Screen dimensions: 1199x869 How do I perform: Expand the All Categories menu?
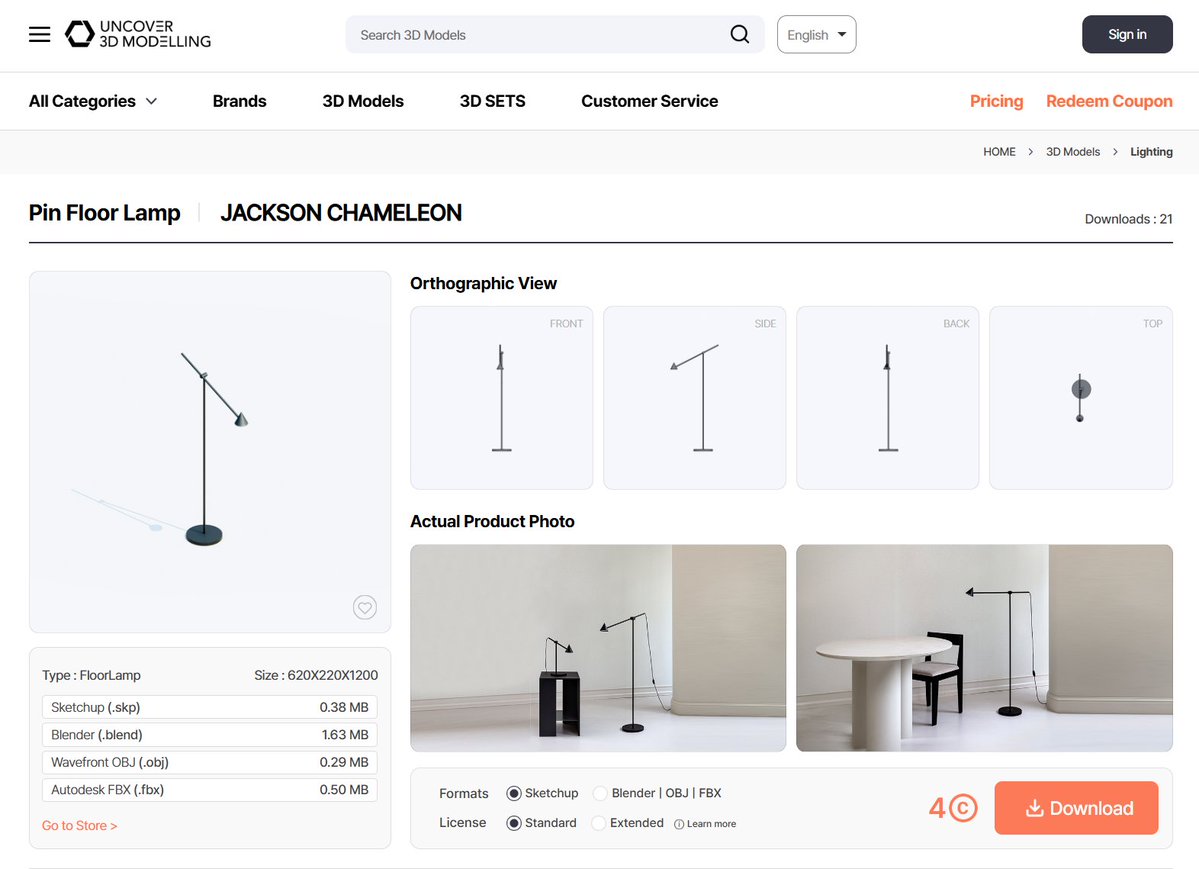click(93, 101)
